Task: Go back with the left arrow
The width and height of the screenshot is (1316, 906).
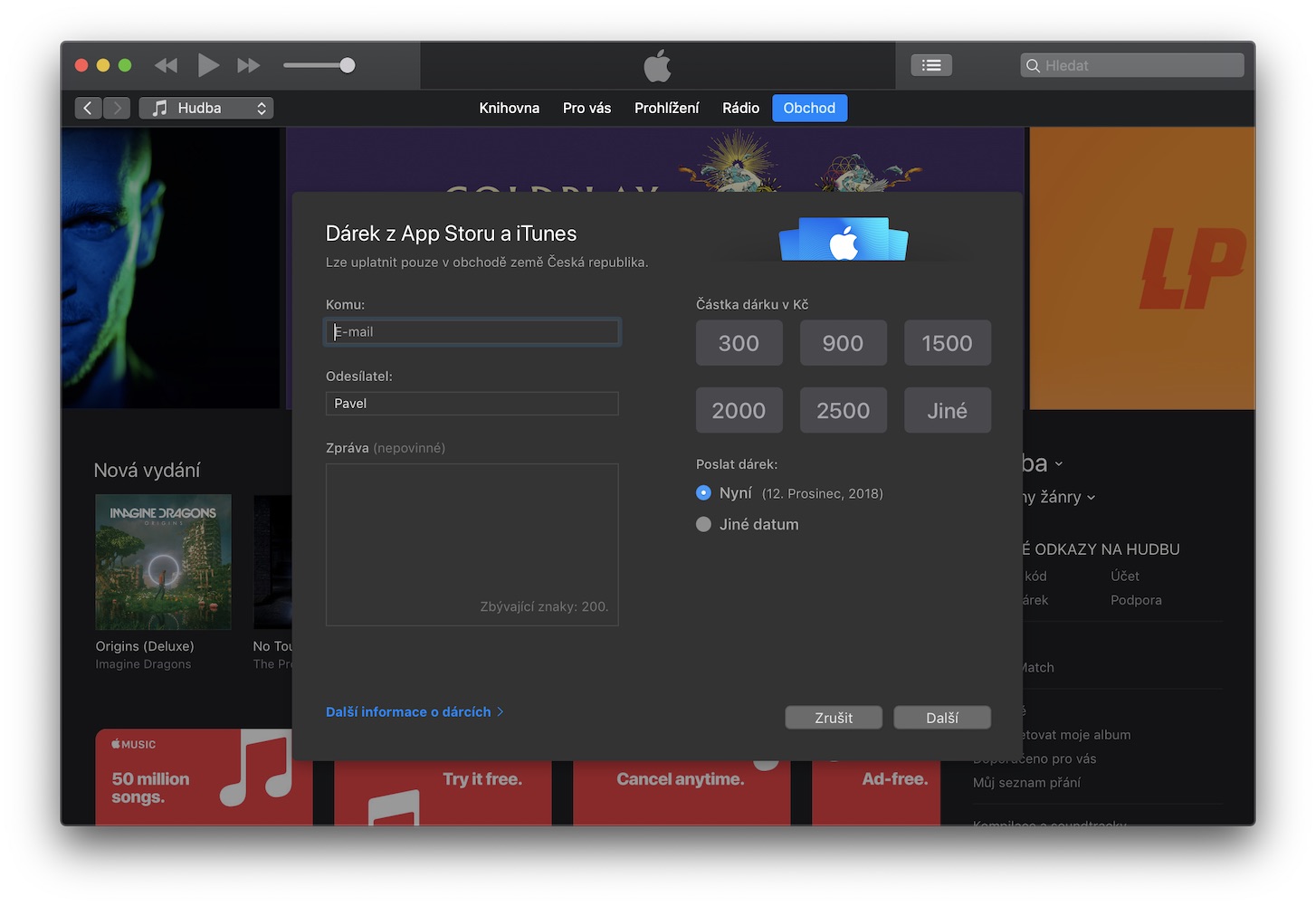Action: click(x=88, y=108)
